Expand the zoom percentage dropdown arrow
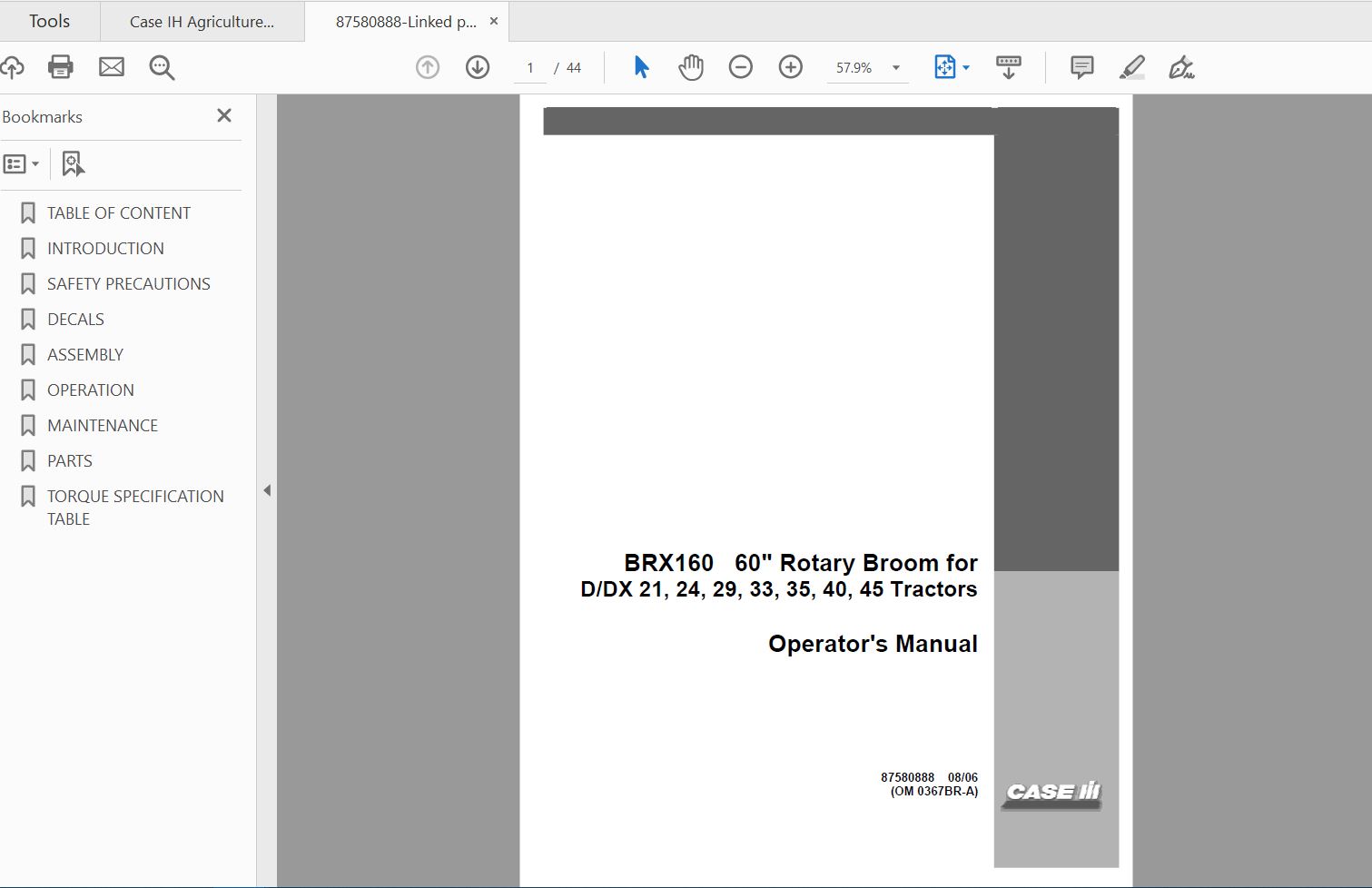Viewport: 1372px width, 888px height. (x=896, y=68)
